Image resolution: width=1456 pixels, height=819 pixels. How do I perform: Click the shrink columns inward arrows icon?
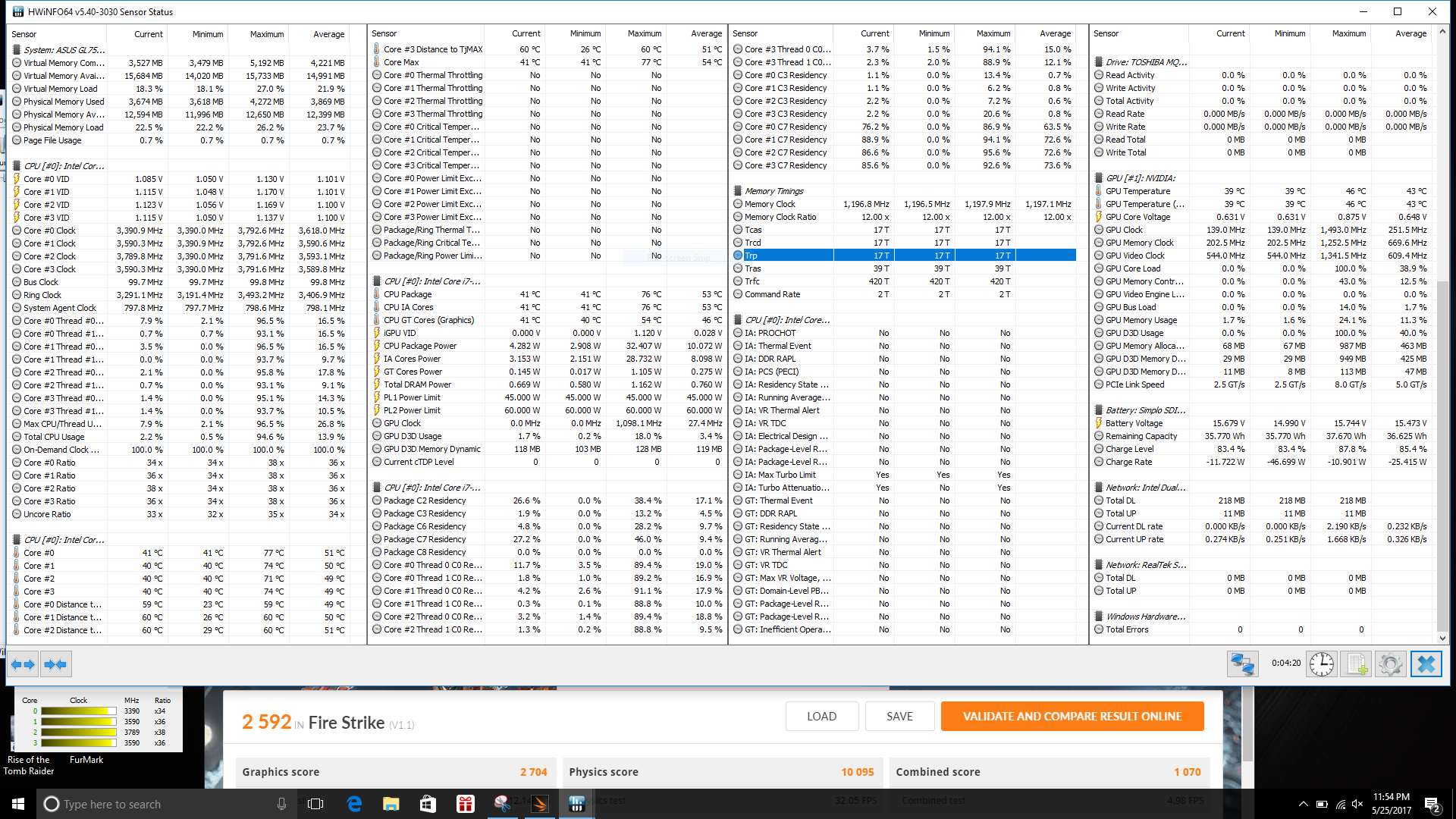(55, 665)
